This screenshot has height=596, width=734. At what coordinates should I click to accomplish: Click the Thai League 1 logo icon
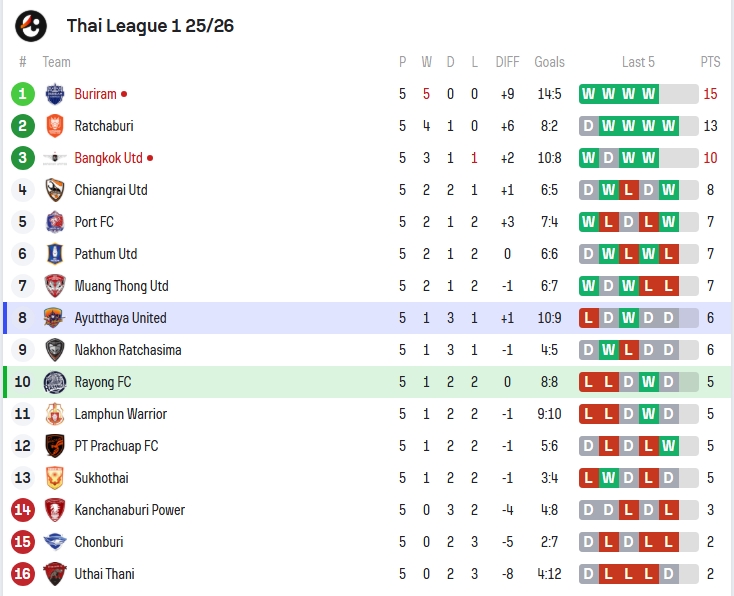coord(31,26)
